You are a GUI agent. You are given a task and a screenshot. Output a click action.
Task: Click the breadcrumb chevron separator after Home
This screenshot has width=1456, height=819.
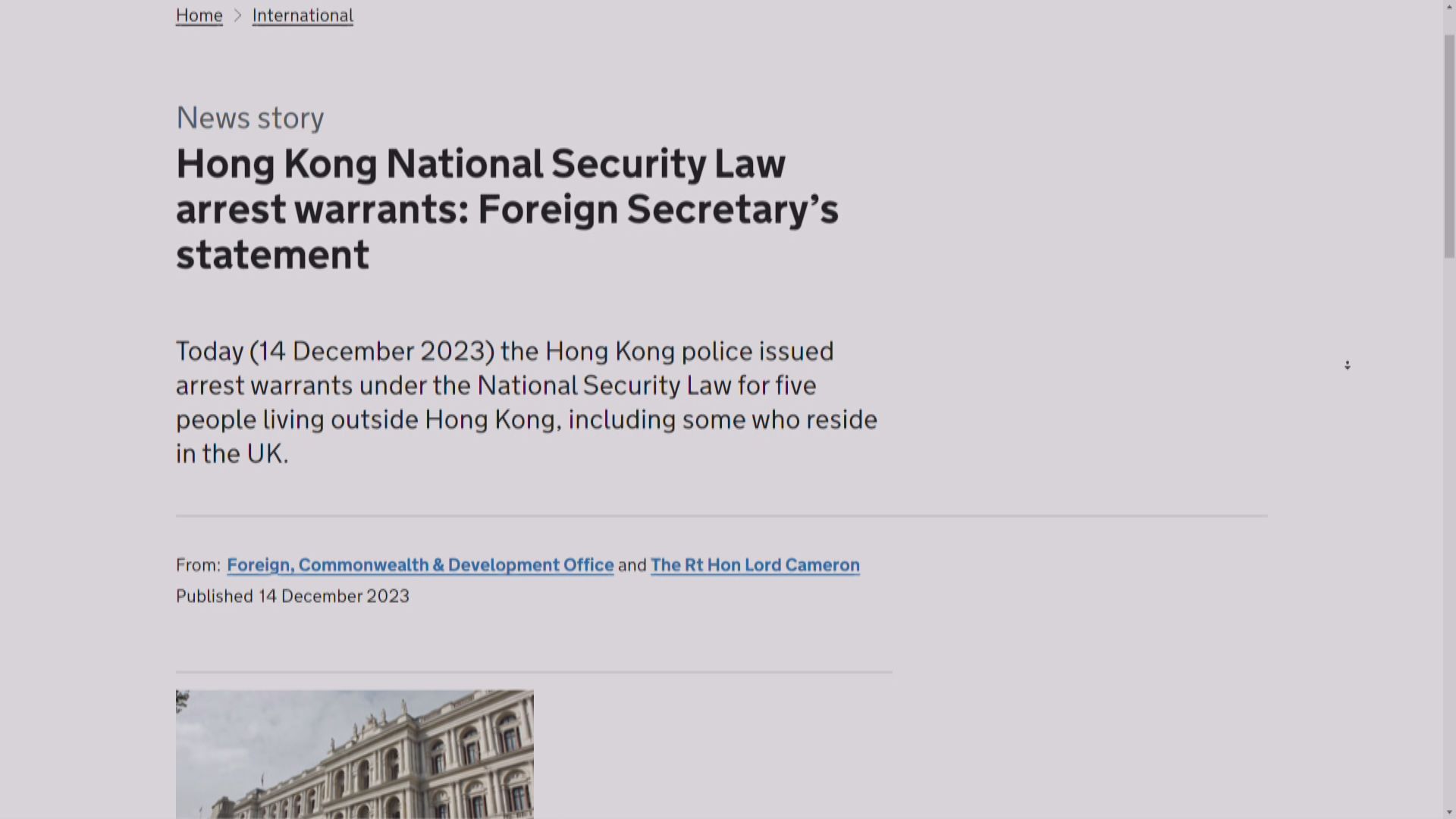coord(237,15)
